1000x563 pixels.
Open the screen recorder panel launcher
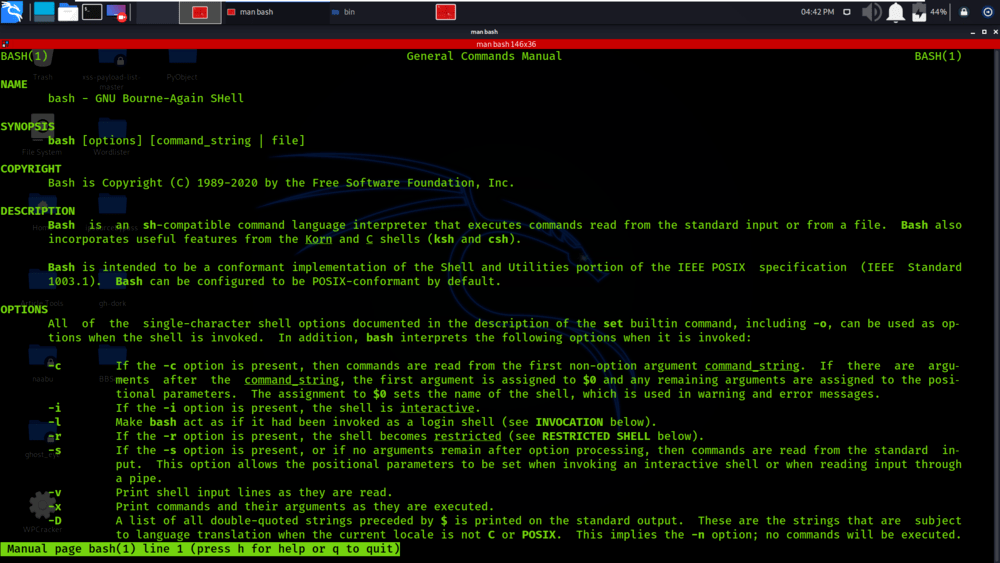116,12
